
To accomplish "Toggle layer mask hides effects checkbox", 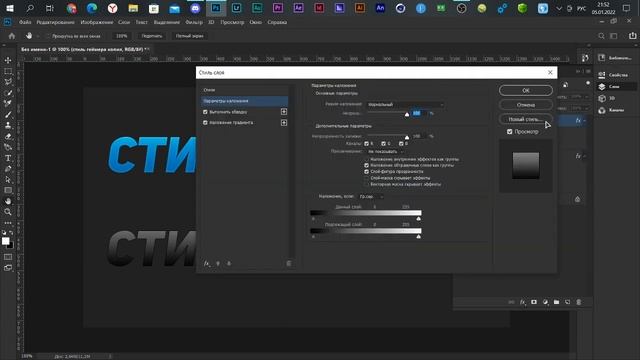I will [366, 178].
